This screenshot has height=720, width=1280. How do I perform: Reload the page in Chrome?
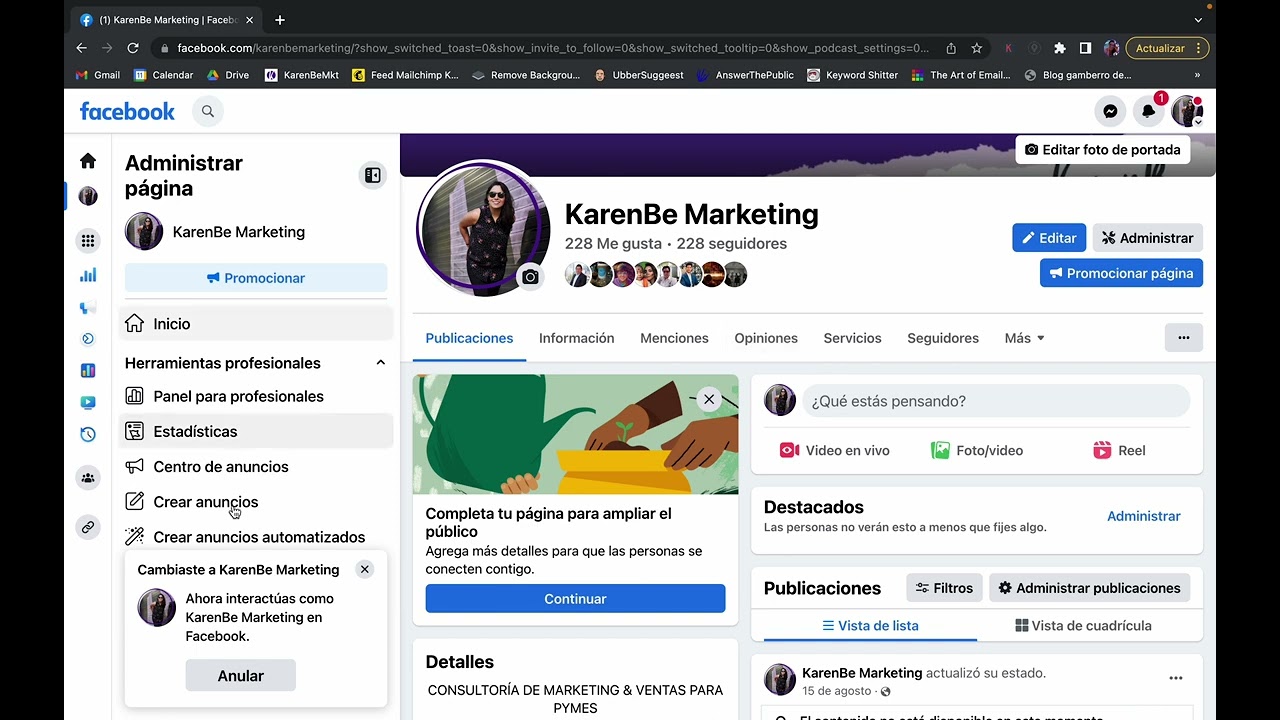[133, 48]
